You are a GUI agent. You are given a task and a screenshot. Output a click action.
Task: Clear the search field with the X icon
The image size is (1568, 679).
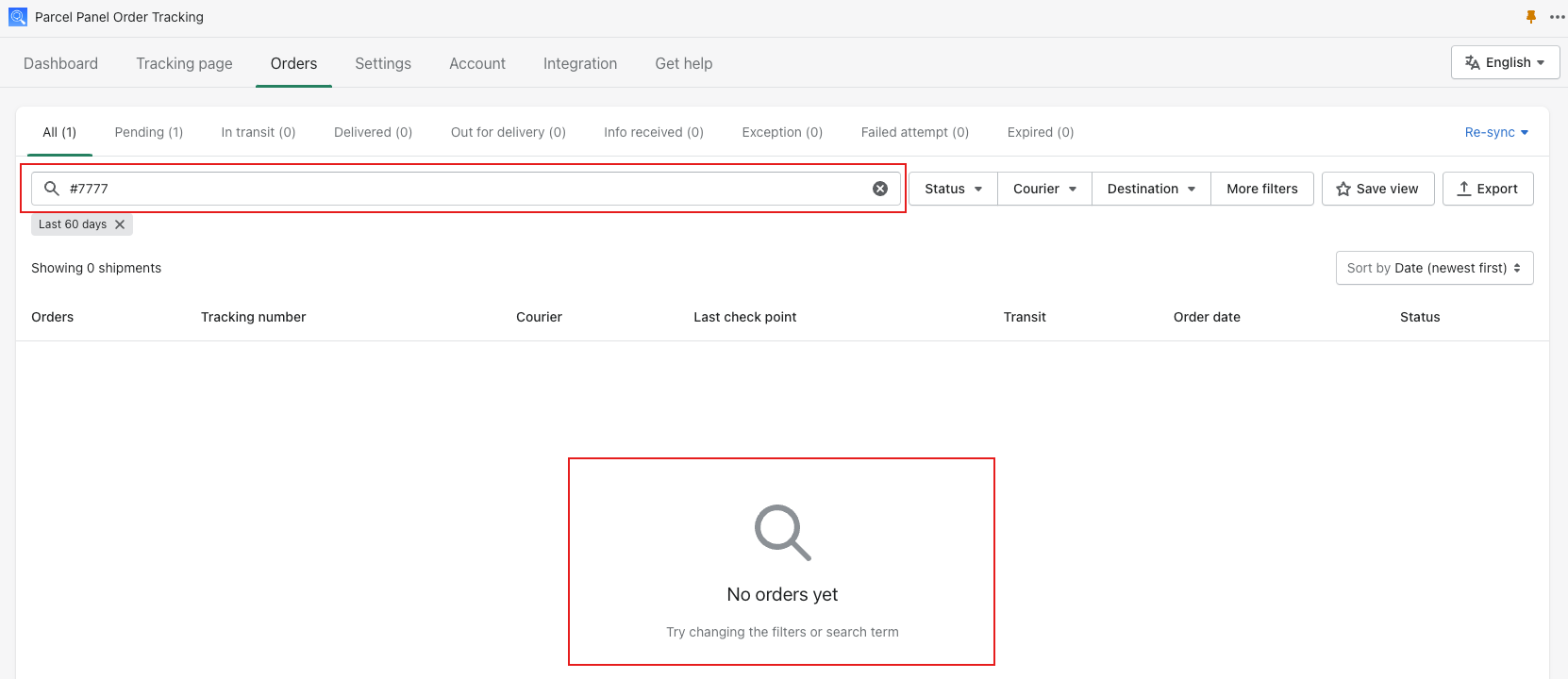tap(880, 189)
